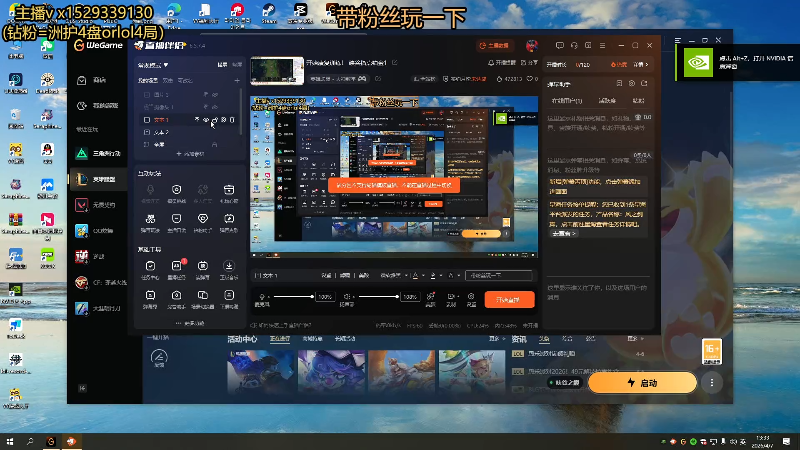The image size is (800, 450).
Task: Open 活动中心 tab in WeGame window
Action: 242,339
